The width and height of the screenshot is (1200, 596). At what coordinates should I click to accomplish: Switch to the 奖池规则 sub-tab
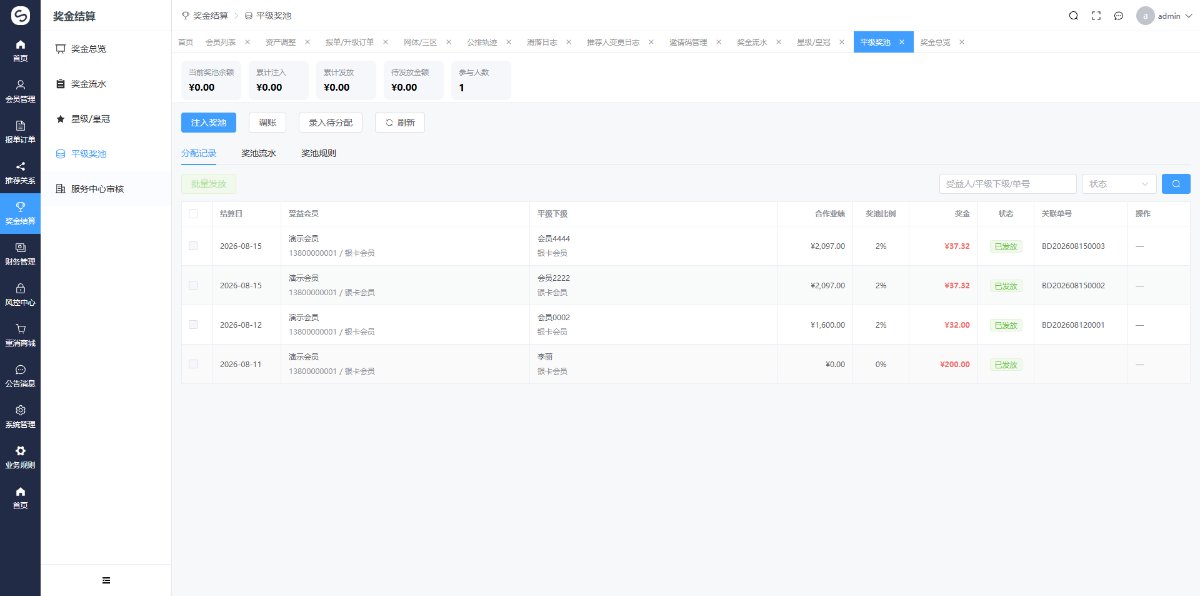(x=319, y=153)
